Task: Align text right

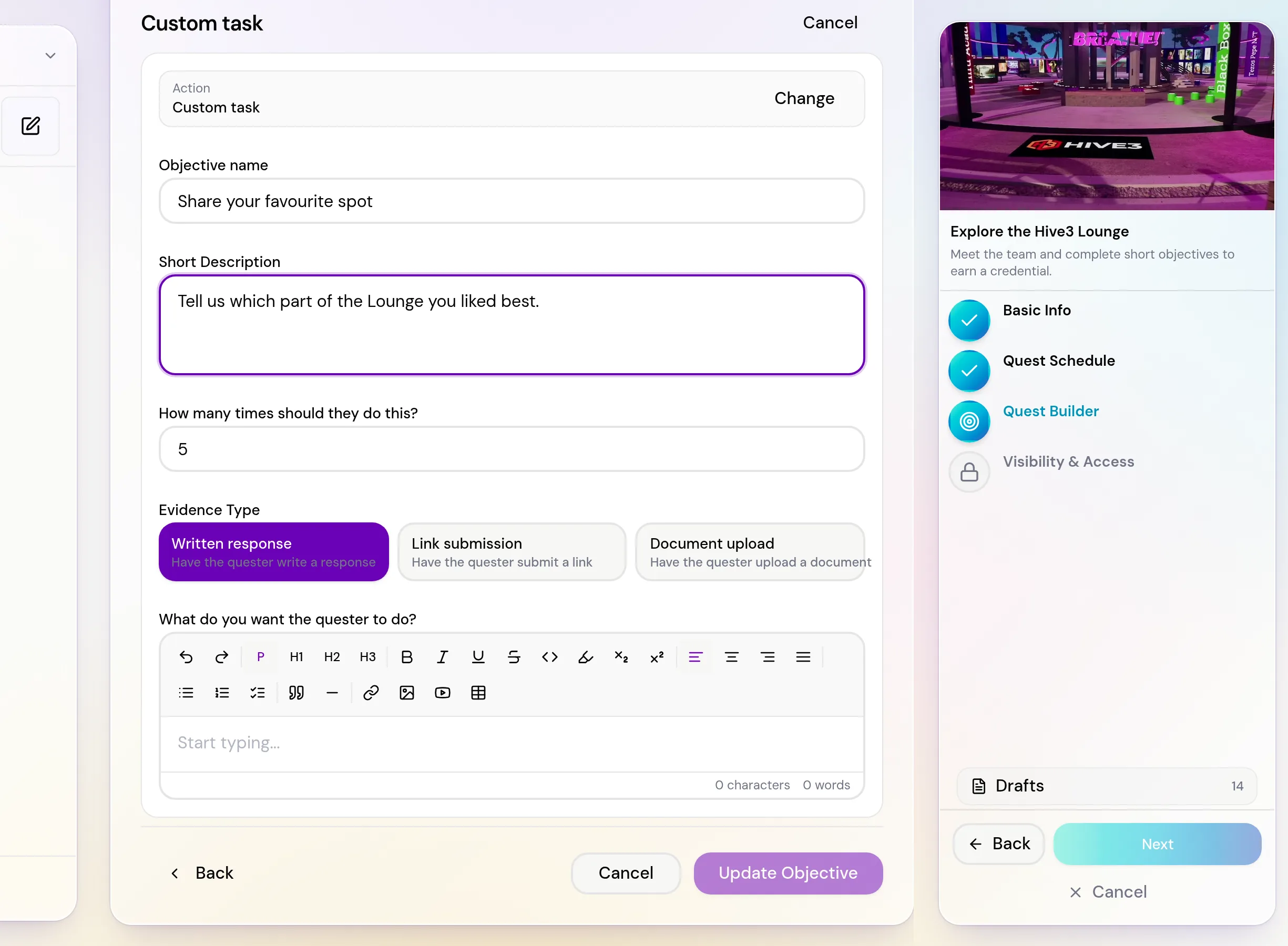Action: coord(768,657)
